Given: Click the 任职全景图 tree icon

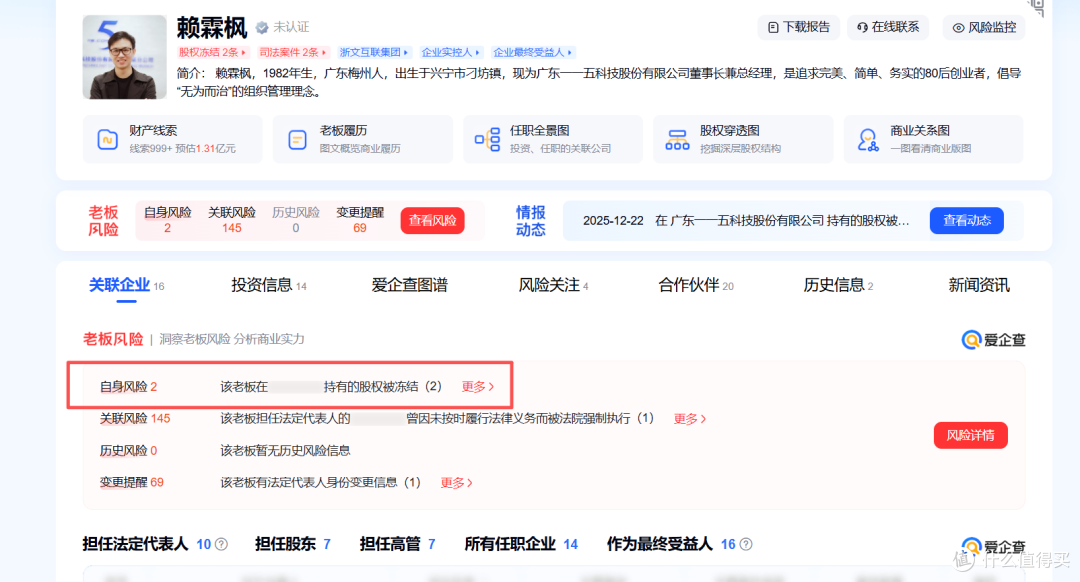Looking at the screenshot, I should pyautogui.click(x=488, y=140).
